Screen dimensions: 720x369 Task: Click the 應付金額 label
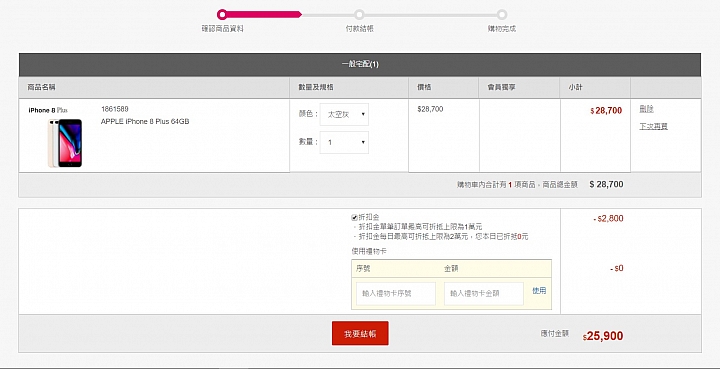tap(555, 334)
